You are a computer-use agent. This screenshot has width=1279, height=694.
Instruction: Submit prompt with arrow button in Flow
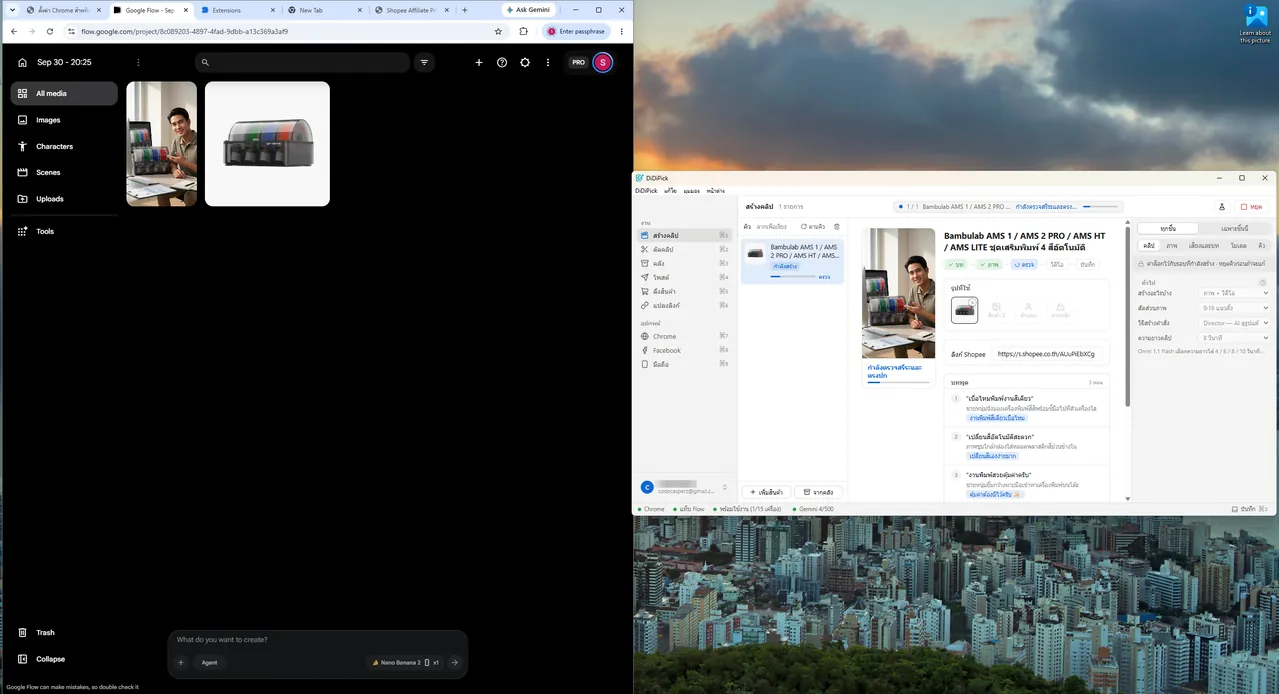coord(455,662)
